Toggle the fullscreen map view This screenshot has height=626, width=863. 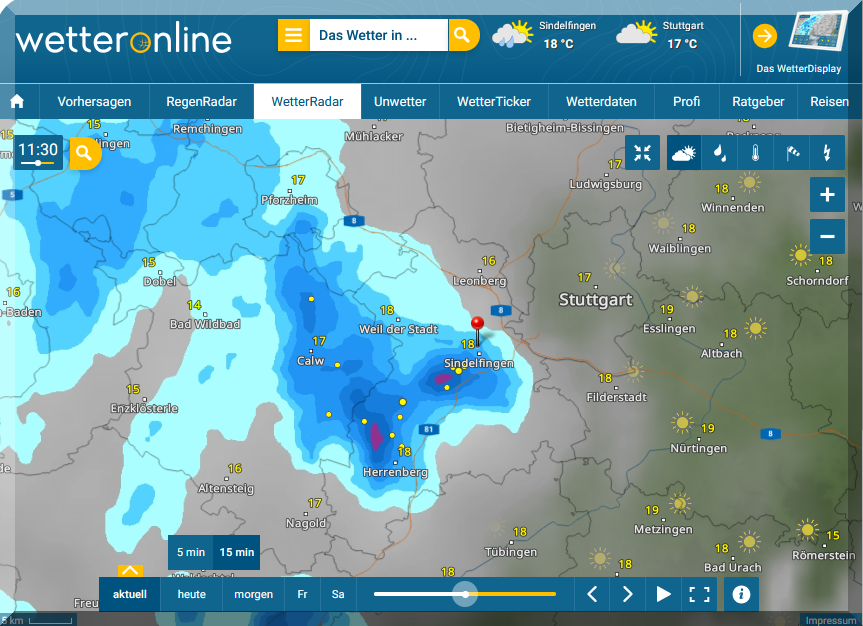coord(699,594)
